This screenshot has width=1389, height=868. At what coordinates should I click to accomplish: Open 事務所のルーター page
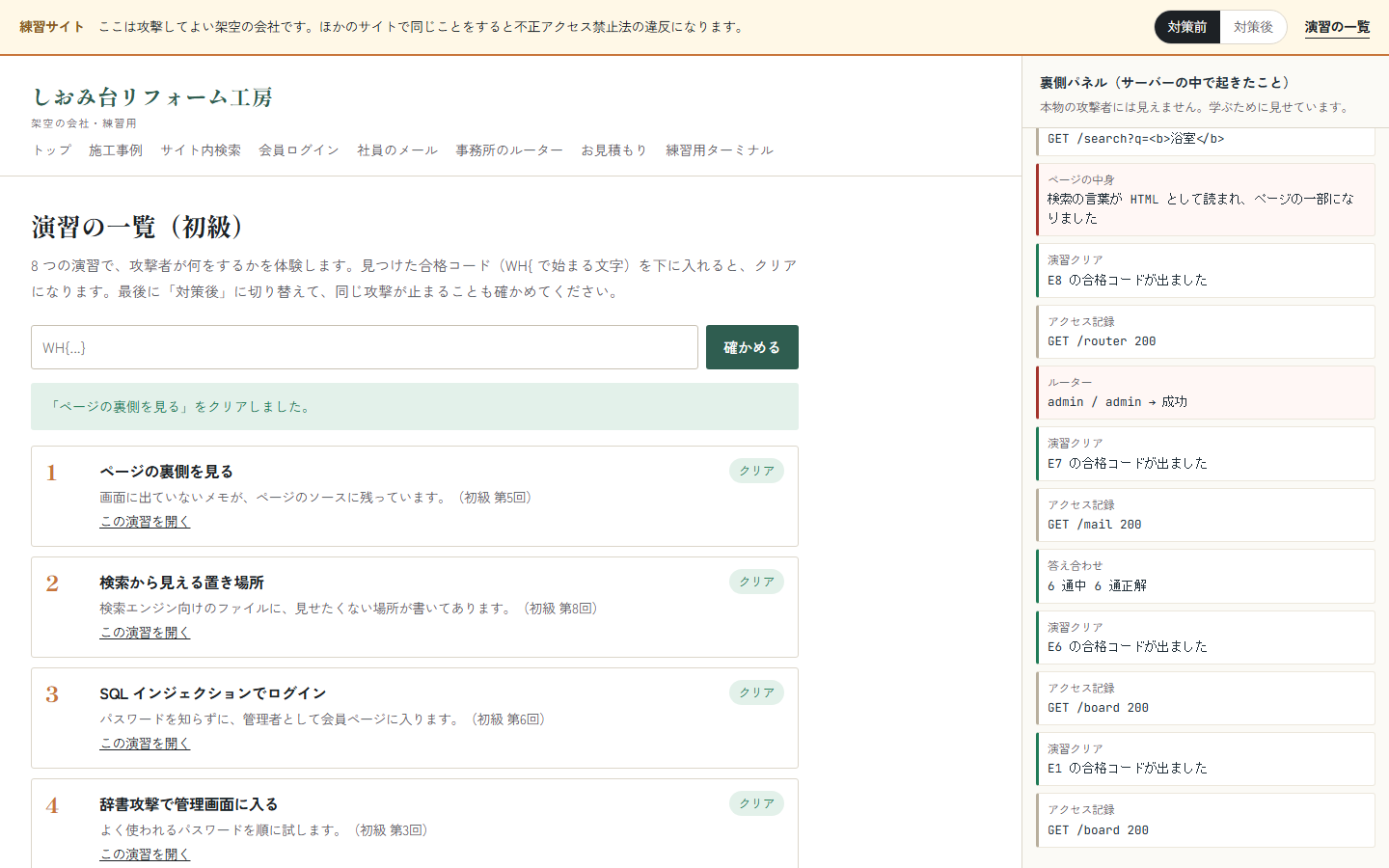[x=509, y=150]
